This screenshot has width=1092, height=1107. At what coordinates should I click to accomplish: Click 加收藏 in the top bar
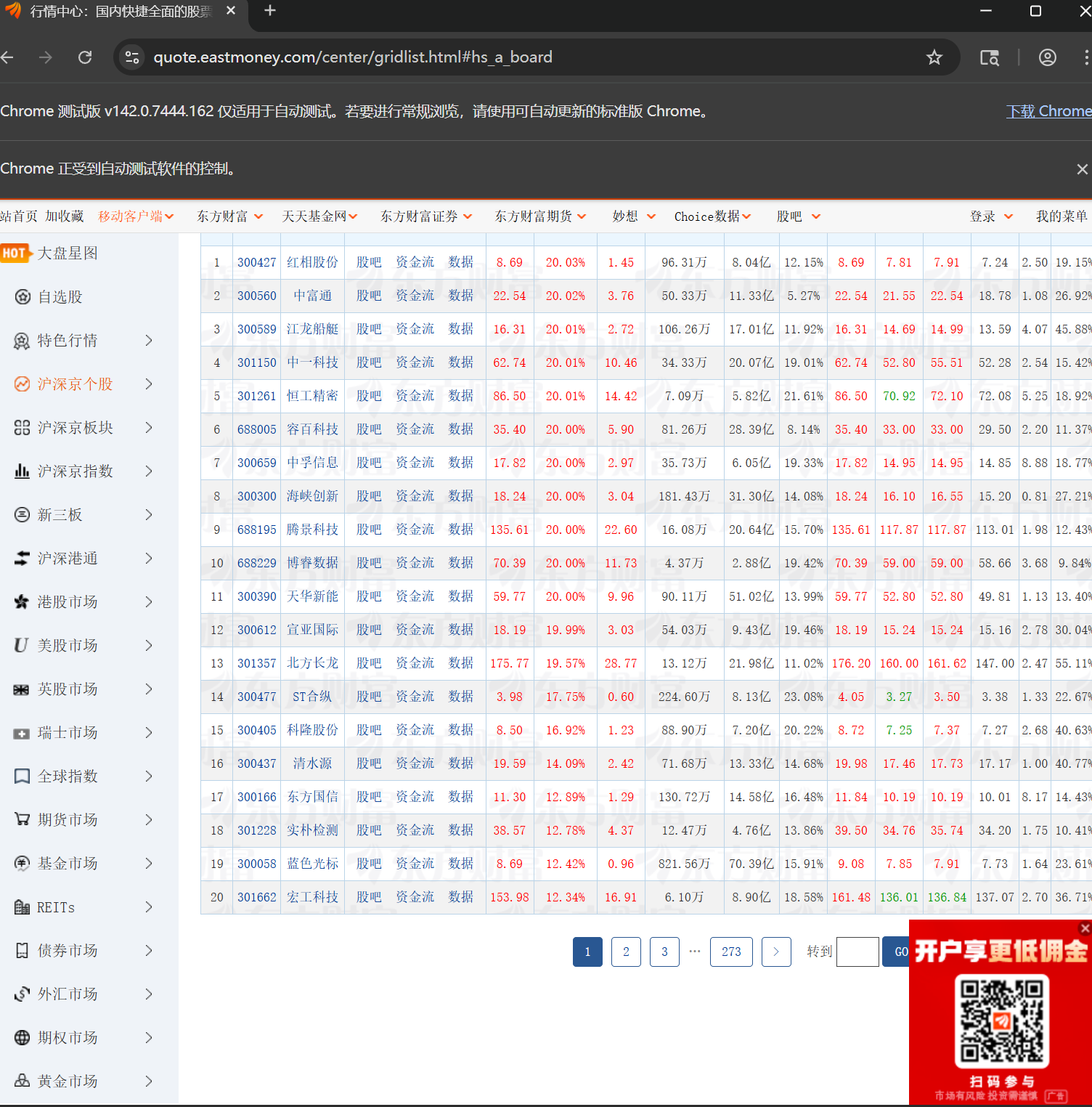click(x=65, y=216)
